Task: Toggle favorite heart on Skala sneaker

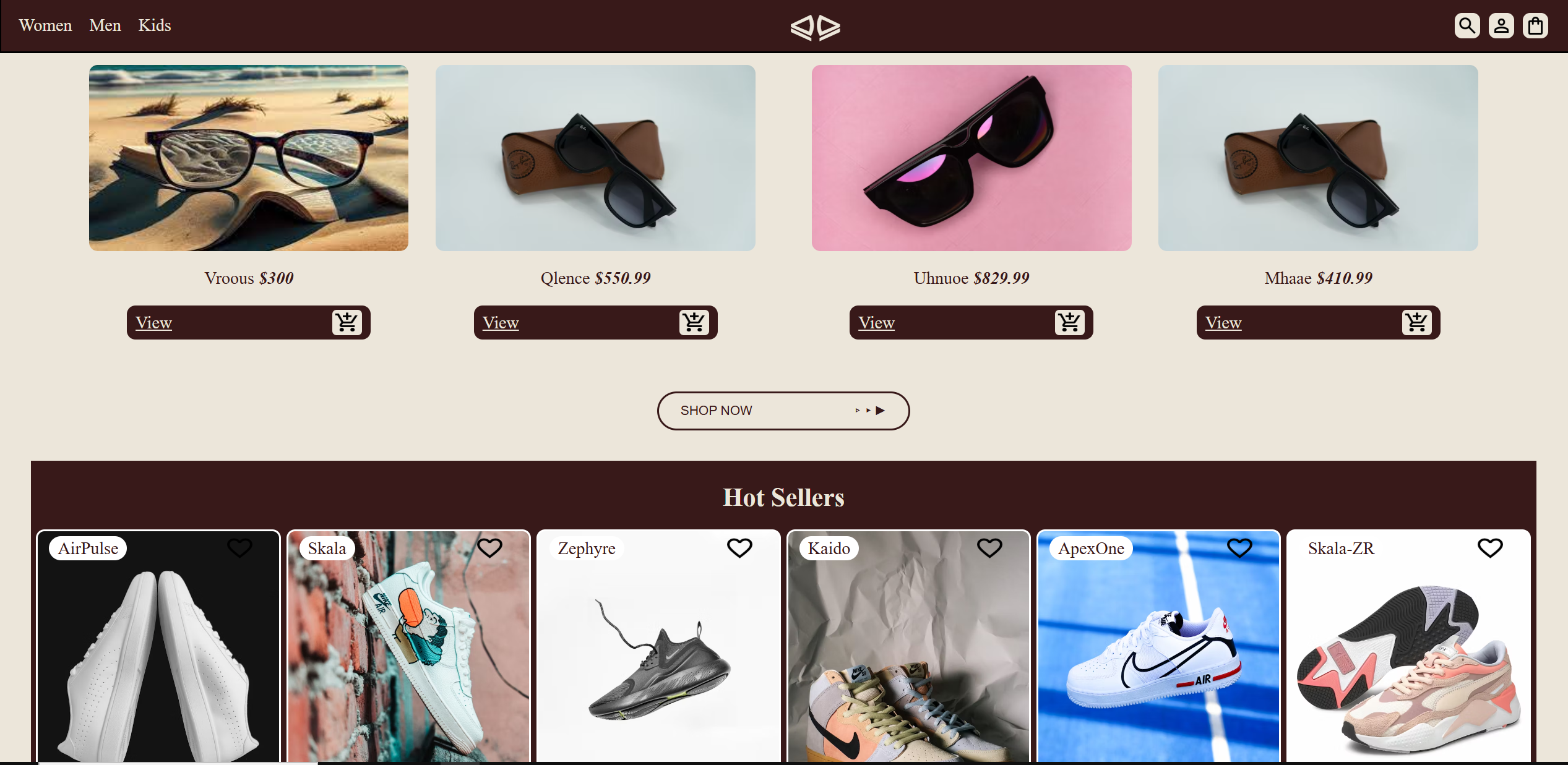Action: tap(489, 547)
